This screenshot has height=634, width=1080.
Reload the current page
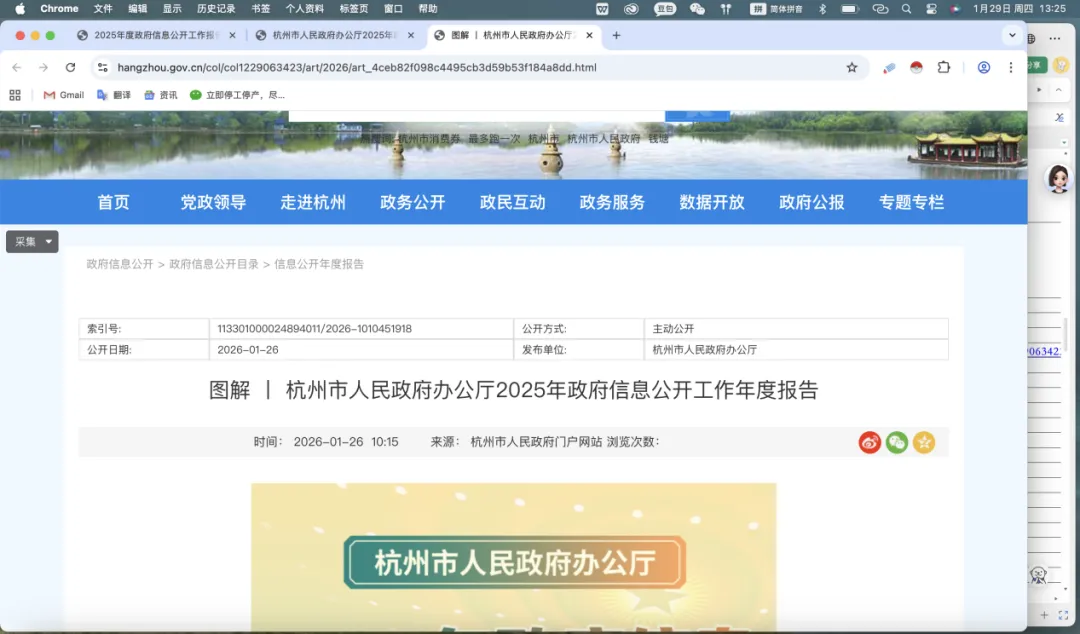pyautogui.click(x=70, y=68)
